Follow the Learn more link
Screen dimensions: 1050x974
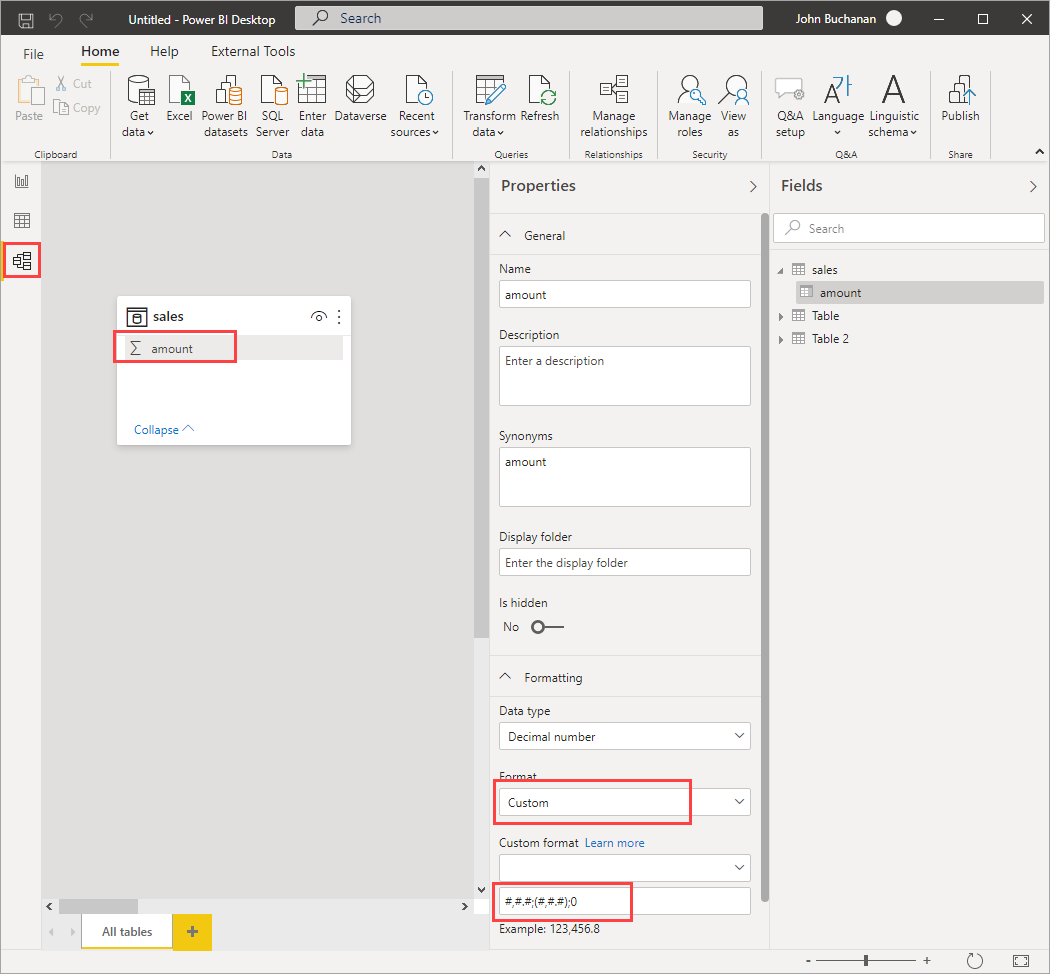(x=615, y=843)
